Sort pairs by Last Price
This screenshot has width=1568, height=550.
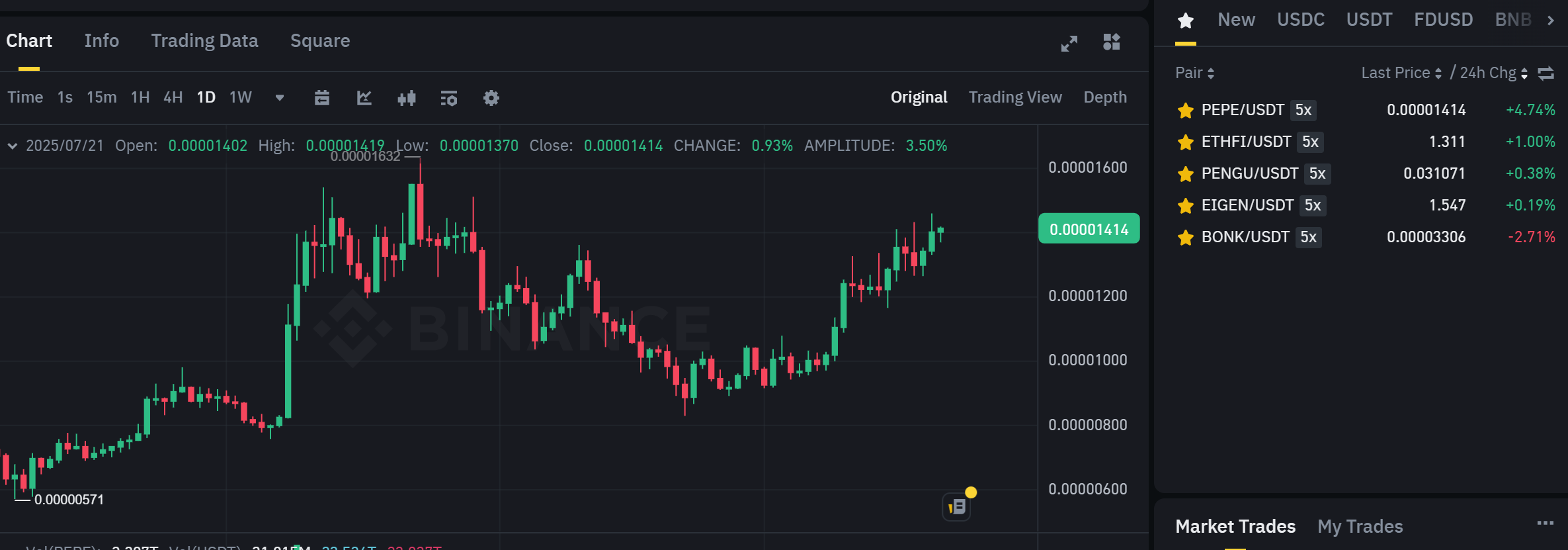pyautogui.click(x=1401, y=73)
